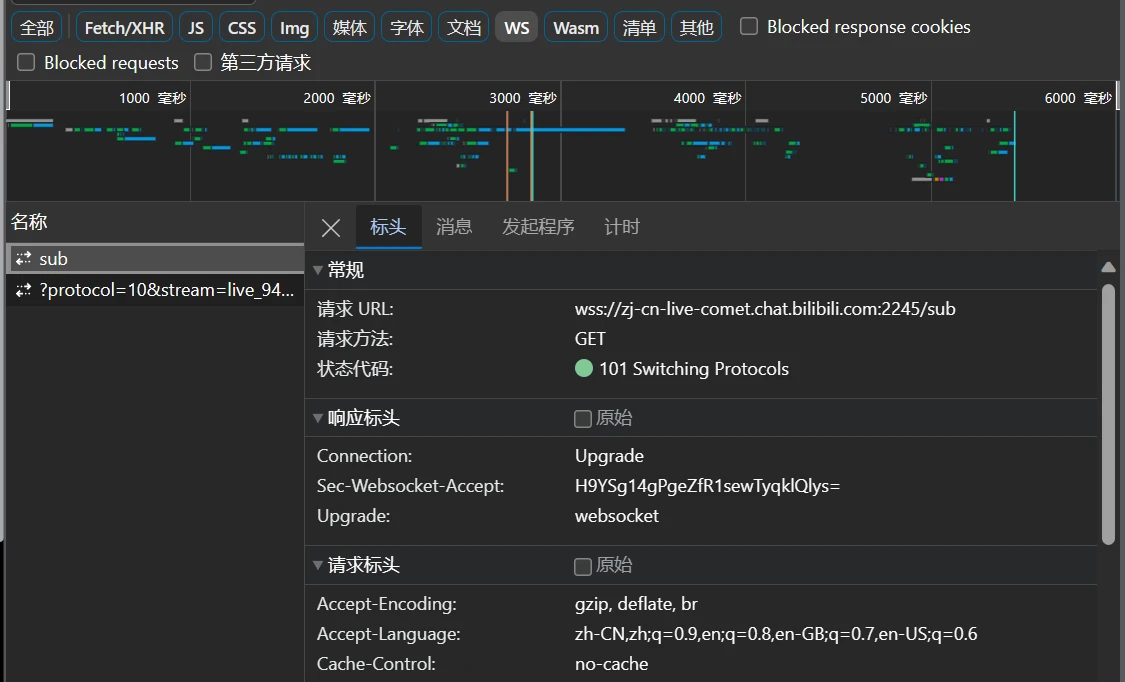This screenshot has width=1125, height=682.
Task: Open the 发起程序 tab
Action: [x=538, y=227]
